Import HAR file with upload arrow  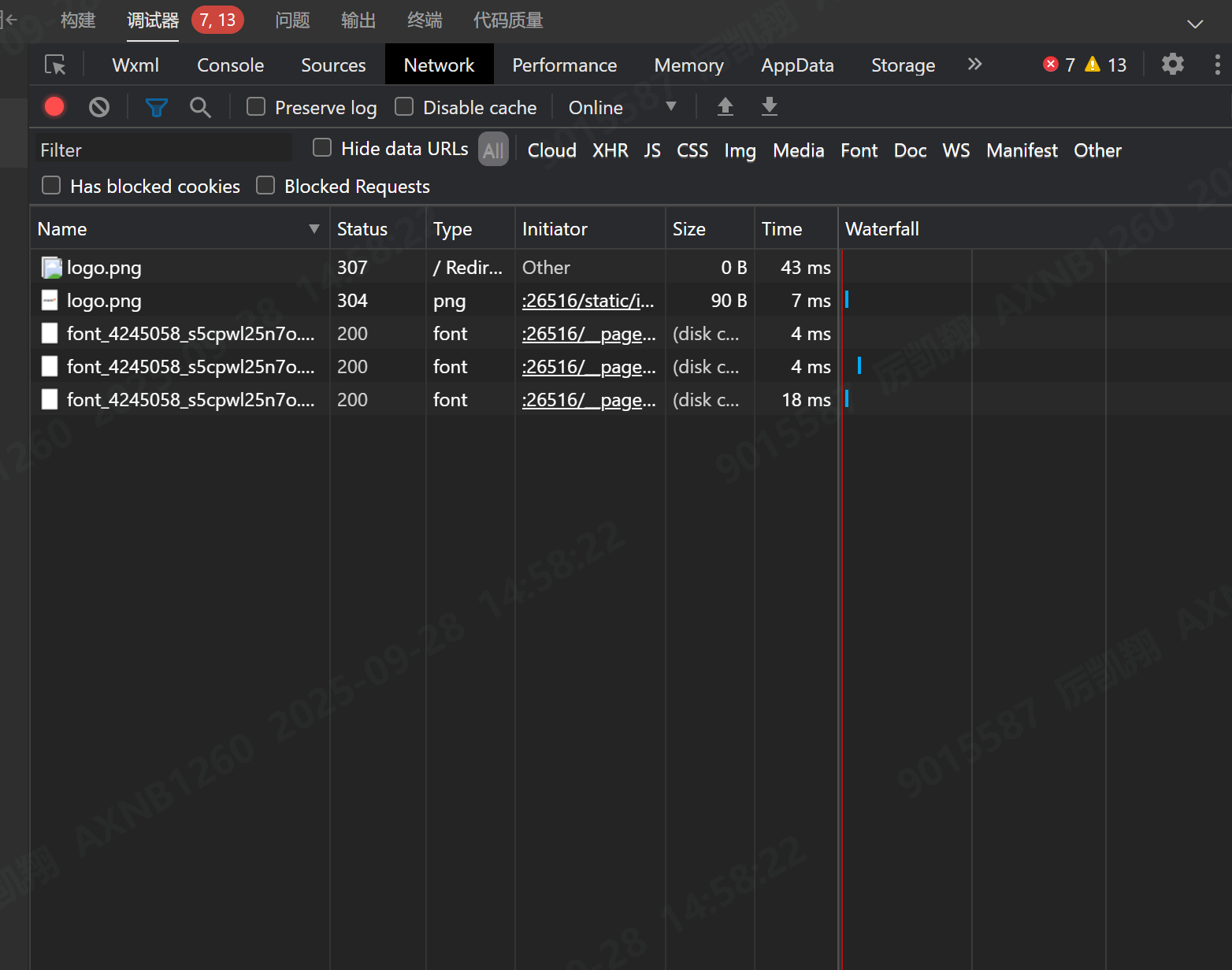pos(725,106)
